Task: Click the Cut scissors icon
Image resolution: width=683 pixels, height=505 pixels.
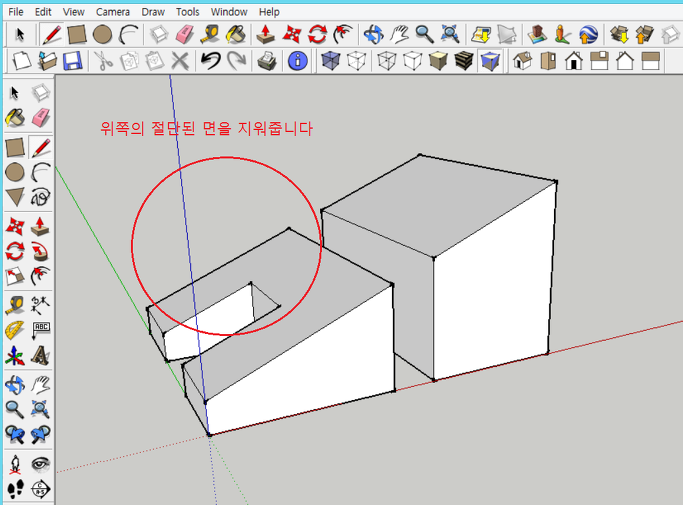Action: (103, 61)
